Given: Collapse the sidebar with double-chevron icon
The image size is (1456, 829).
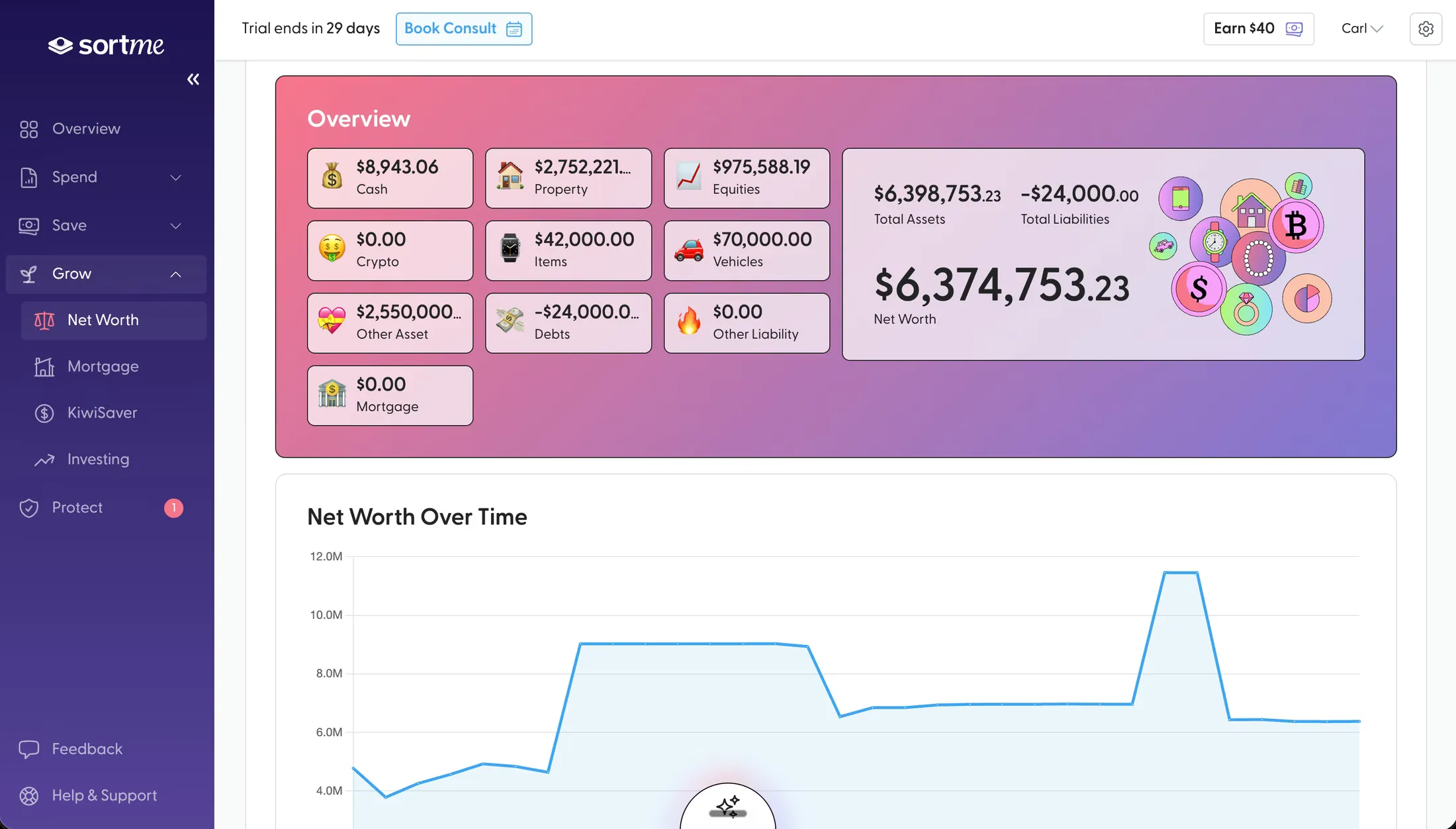Looking at the screenshot, I should (x=193, y=79).
